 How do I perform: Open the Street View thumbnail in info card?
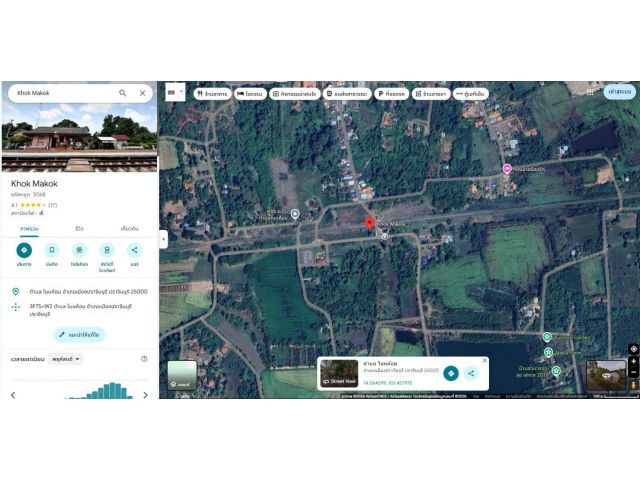coord(339,373)
